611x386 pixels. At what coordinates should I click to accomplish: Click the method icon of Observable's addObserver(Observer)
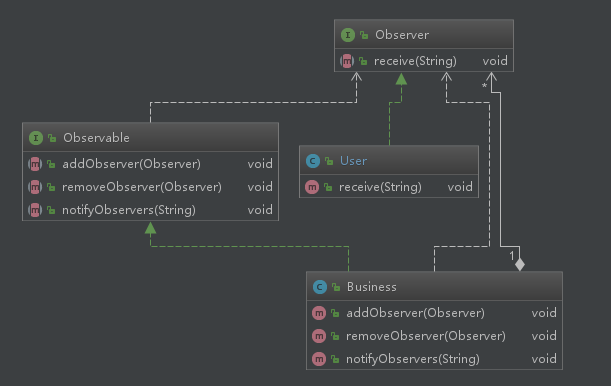pyautogui.click(x=35, y=164)
